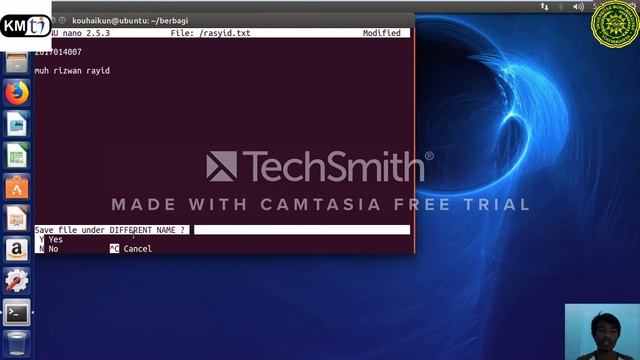Select the Terminal icon in the launcher
This screenshot has height=360, width=640.
[17, 313]
